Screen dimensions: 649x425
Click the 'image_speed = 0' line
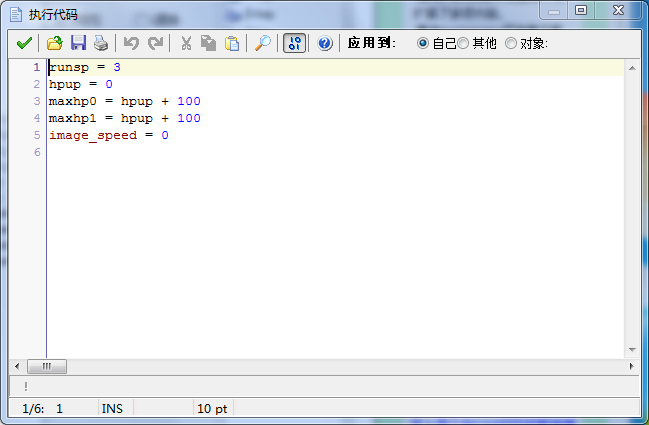(x=108, y=135)
